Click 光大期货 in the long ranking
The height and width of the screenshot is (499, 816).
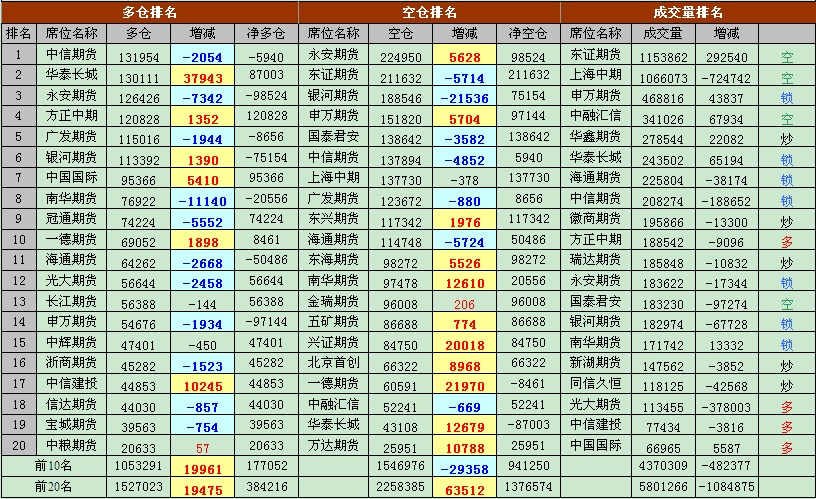(x=71, y=280)
